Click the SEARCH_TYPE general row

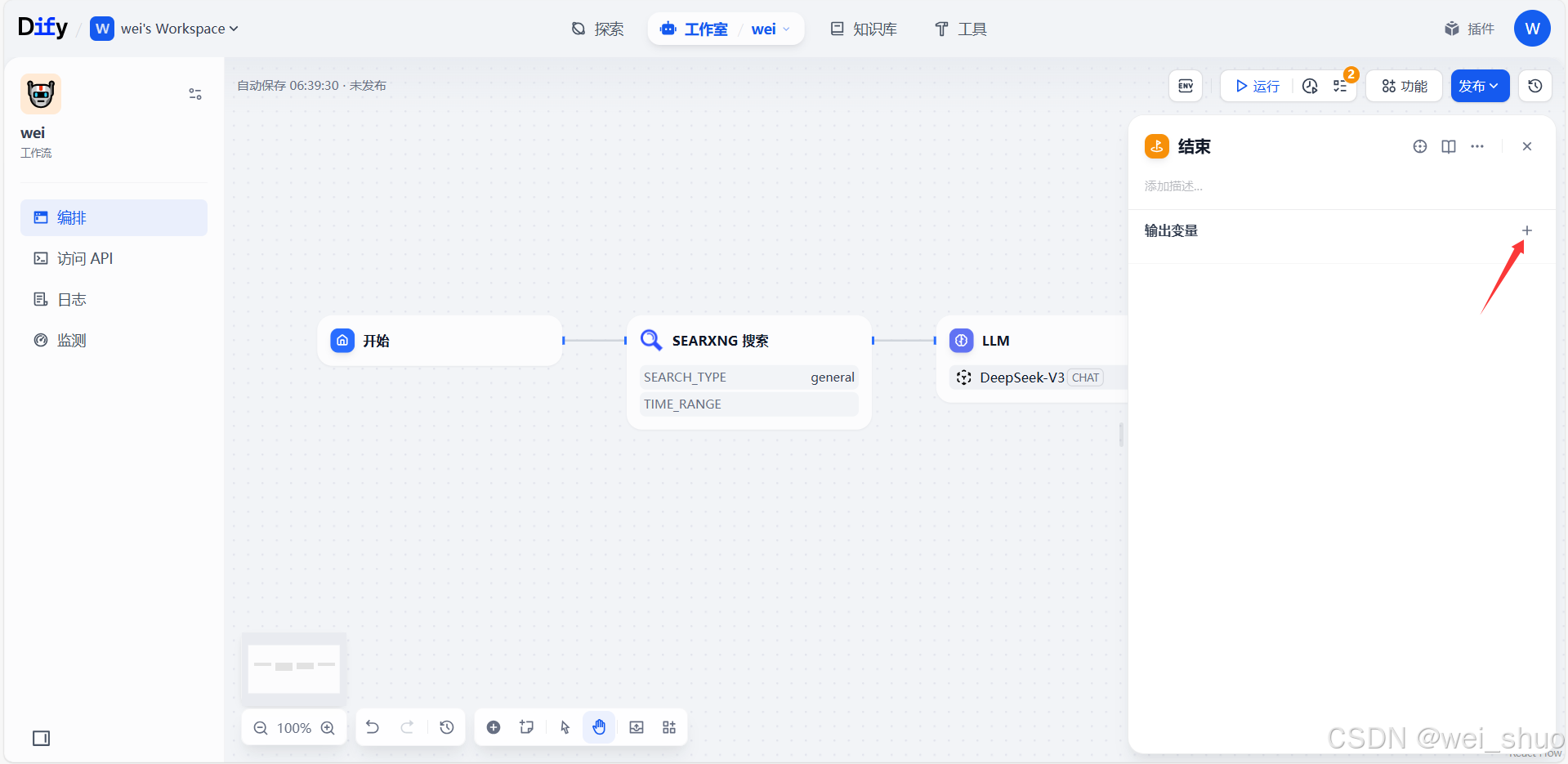coord(748,377)
